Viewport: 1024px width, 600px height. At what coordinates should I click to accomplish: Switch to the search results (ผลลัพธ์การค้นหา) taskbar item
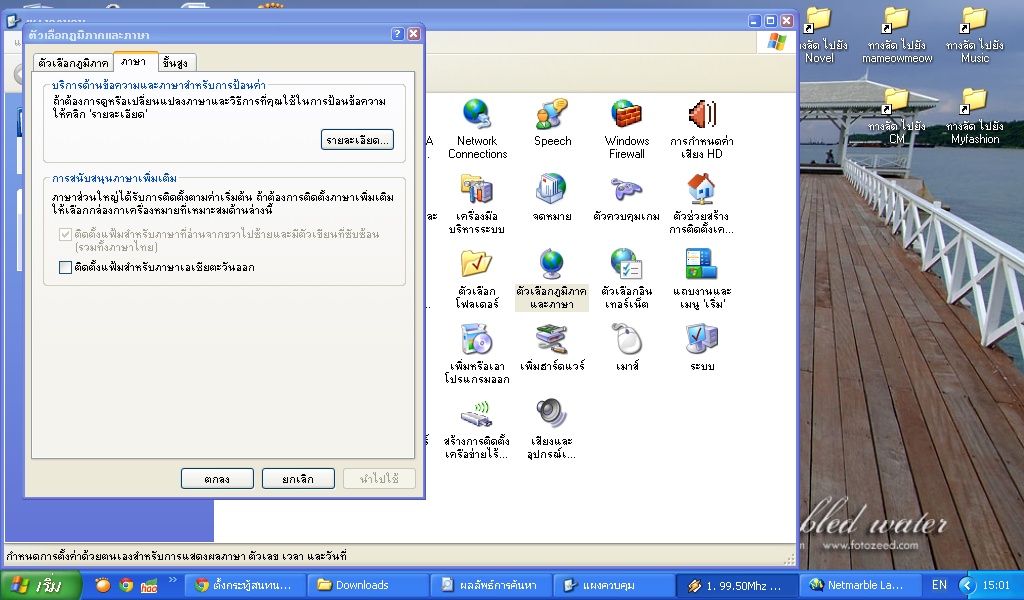pyautogui.click(x=490, y=585)
